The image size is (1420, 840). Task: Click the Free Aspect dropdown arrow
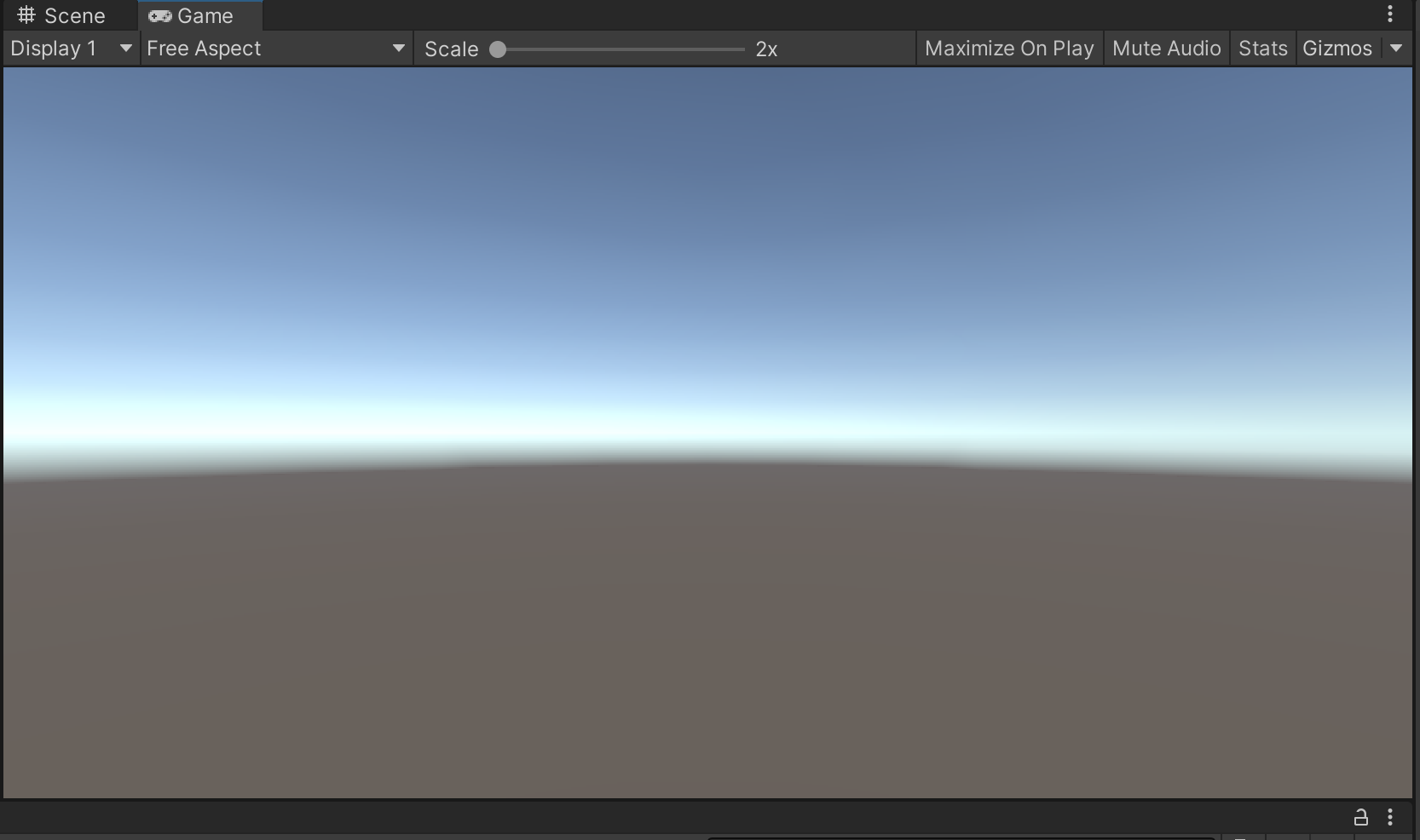pos(398,49)
